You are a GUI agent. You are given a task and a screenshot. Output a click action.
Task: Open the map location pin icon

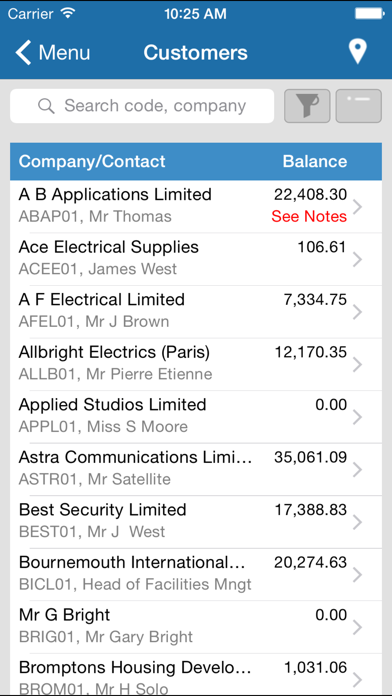point(357,52)
